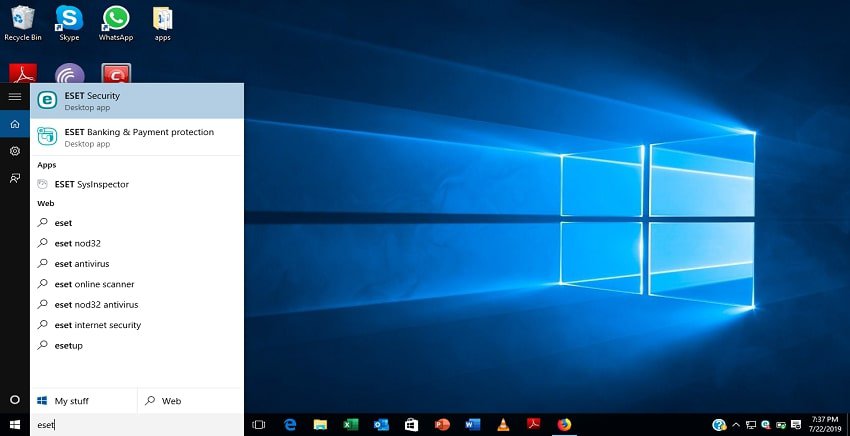
Task: Select 'eset nod32 antivirus' suggestion
Action: [x=137, y=305]
